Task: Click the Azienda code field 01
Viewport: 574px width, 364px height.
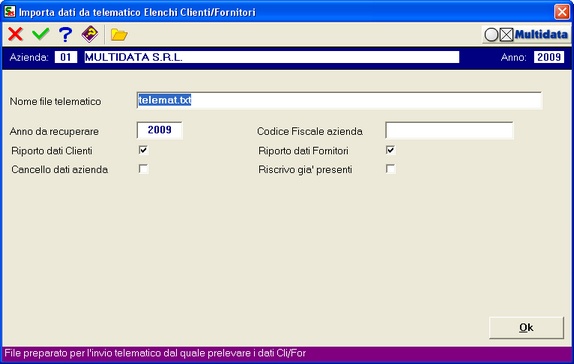Action: [66, 57]
